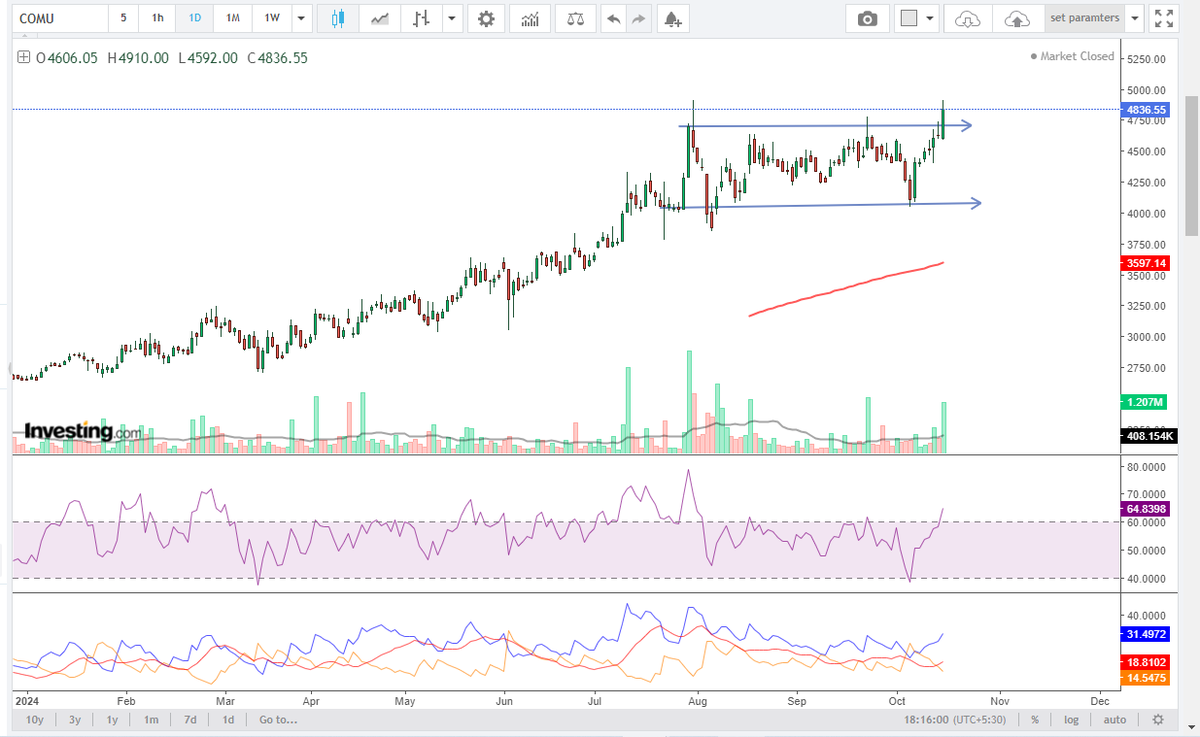Redo the chart action
Viewport: 1200px width, 737px height.
pyautogui.click(x=639, y=18)
